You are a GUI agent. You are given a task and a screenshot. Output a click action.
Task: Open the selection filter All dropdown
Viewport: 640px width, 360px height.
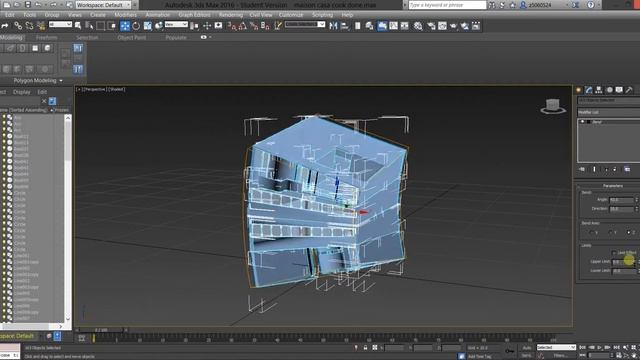(60, 24)
